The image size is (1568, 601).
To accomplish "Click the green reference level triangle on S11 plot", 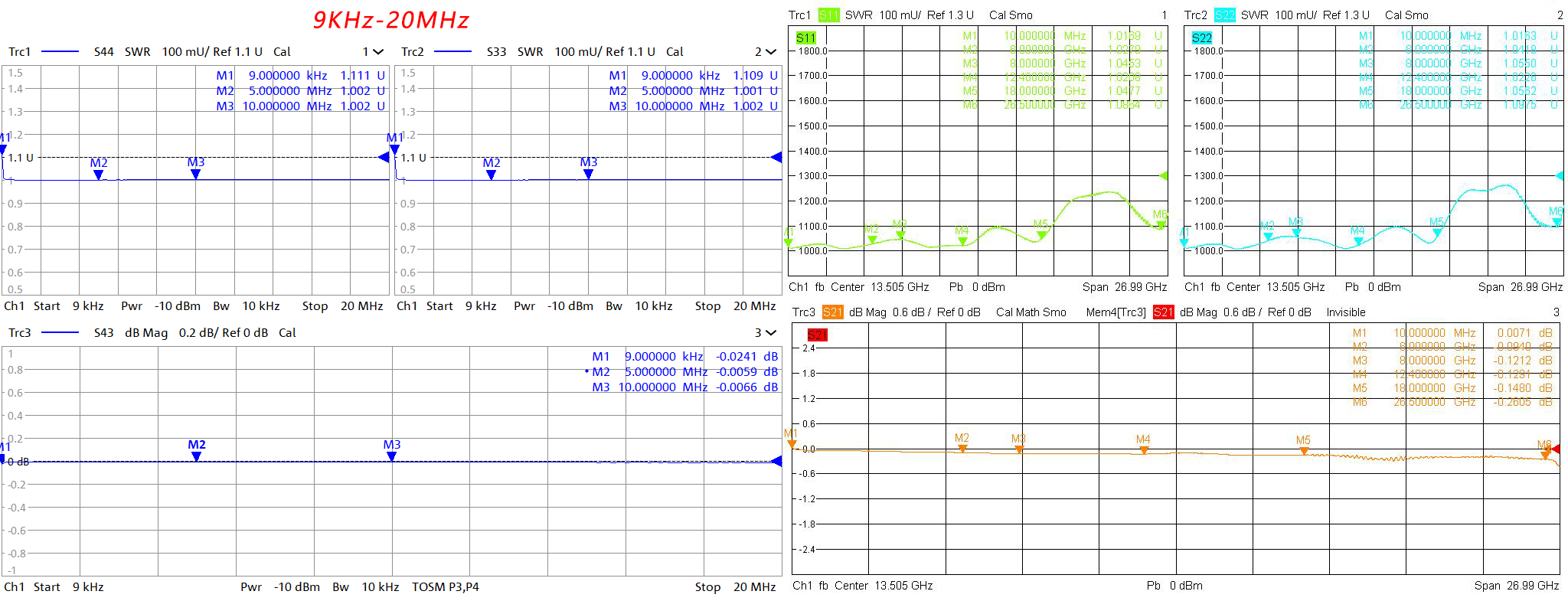I will tap(1164, 176).
